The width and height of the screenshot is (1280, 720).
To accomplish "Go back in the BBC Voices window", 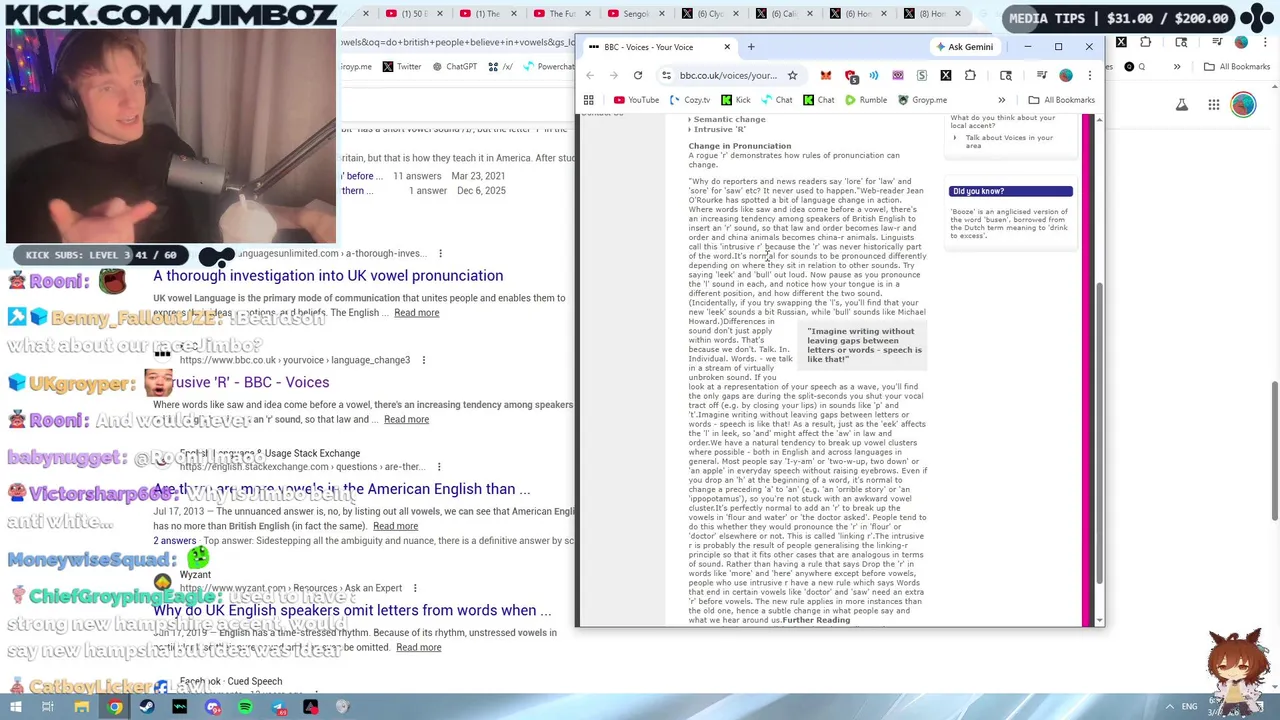I will tap(590, 75).
